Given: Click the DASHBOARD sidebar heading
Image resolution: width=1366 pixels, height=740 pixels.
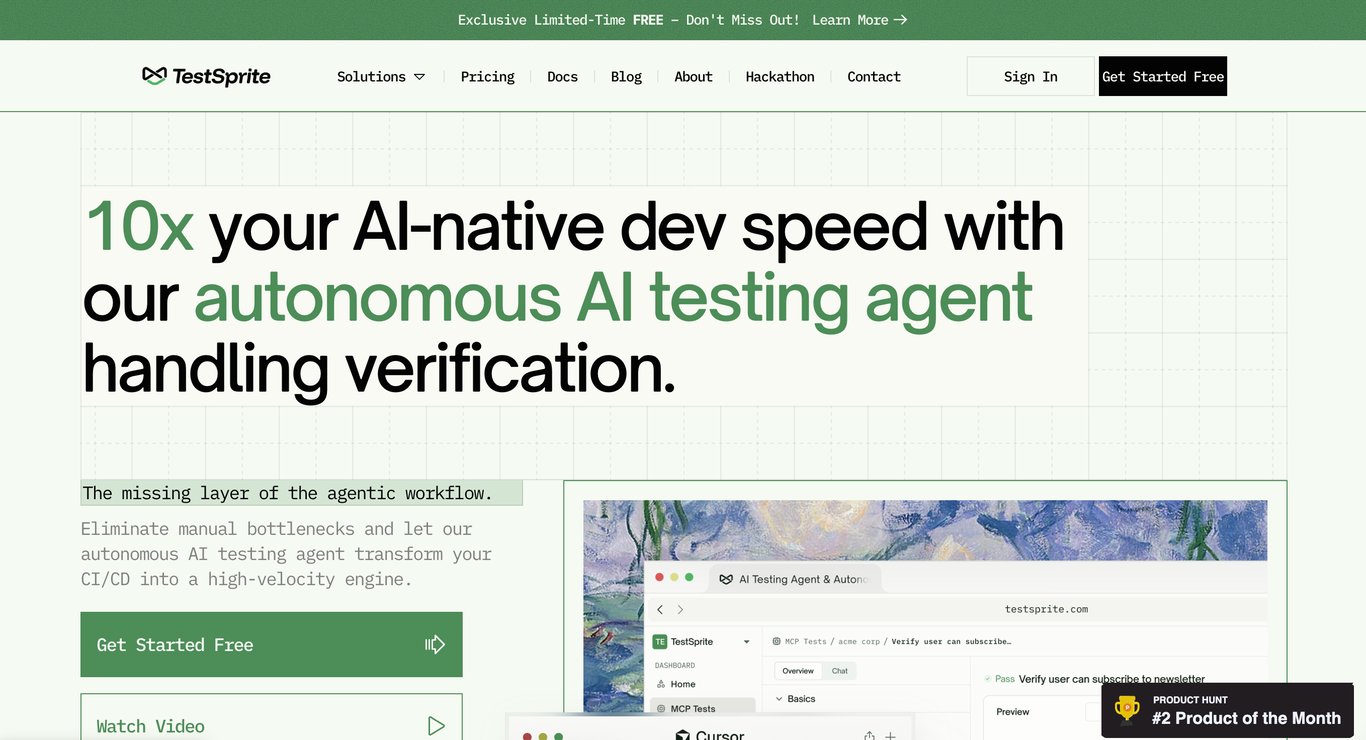Looking at the screenshot, I should pyautogui.click(x=675, y=665).
